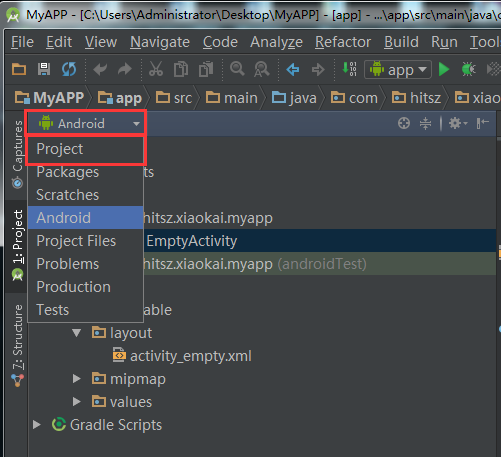Select the Gradle Scripts row
The width and height of the screenshot is (501, 457).
[107, 425]
